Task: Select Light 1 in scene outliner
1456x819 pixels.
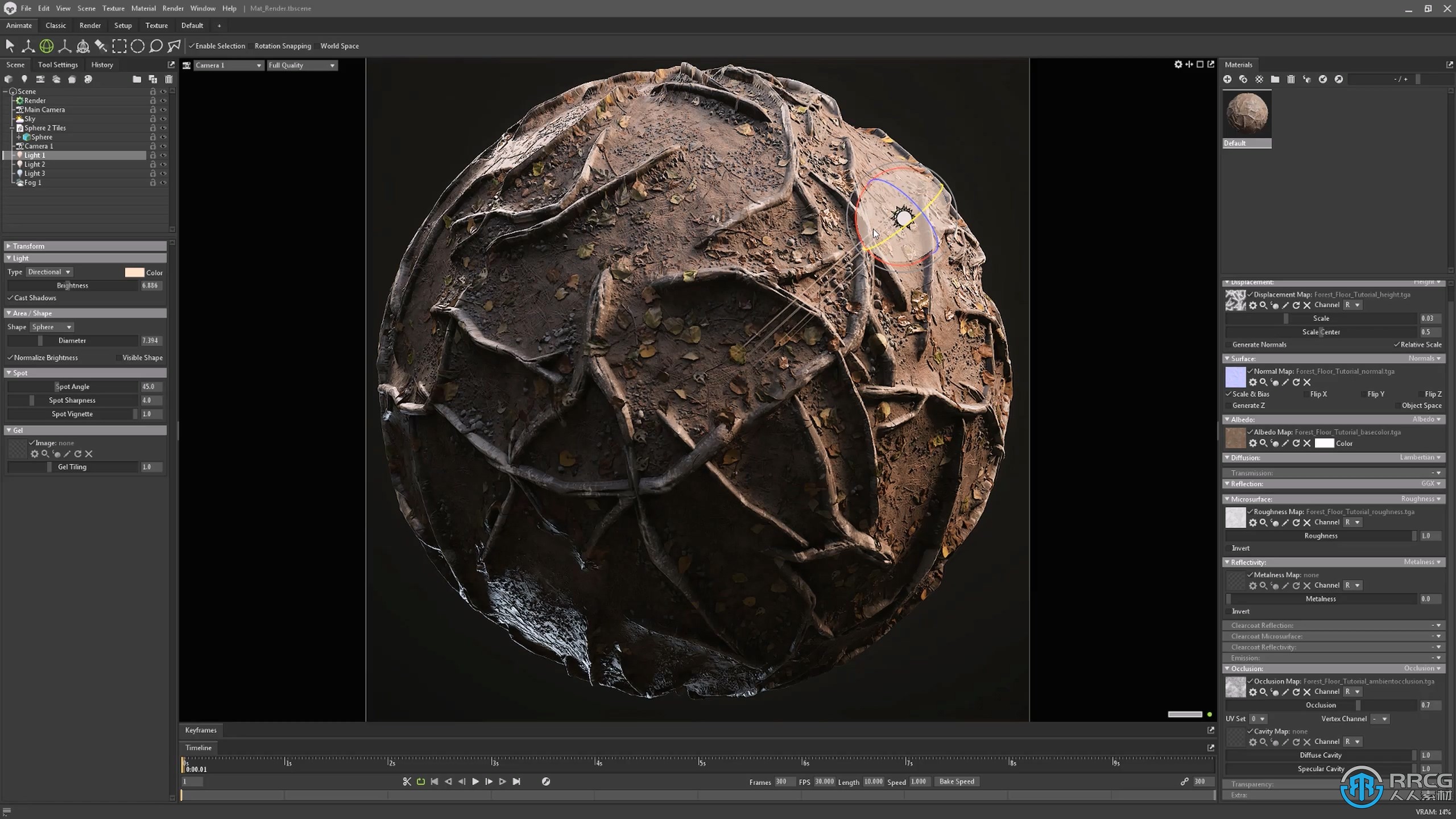Action: (34, 155)
